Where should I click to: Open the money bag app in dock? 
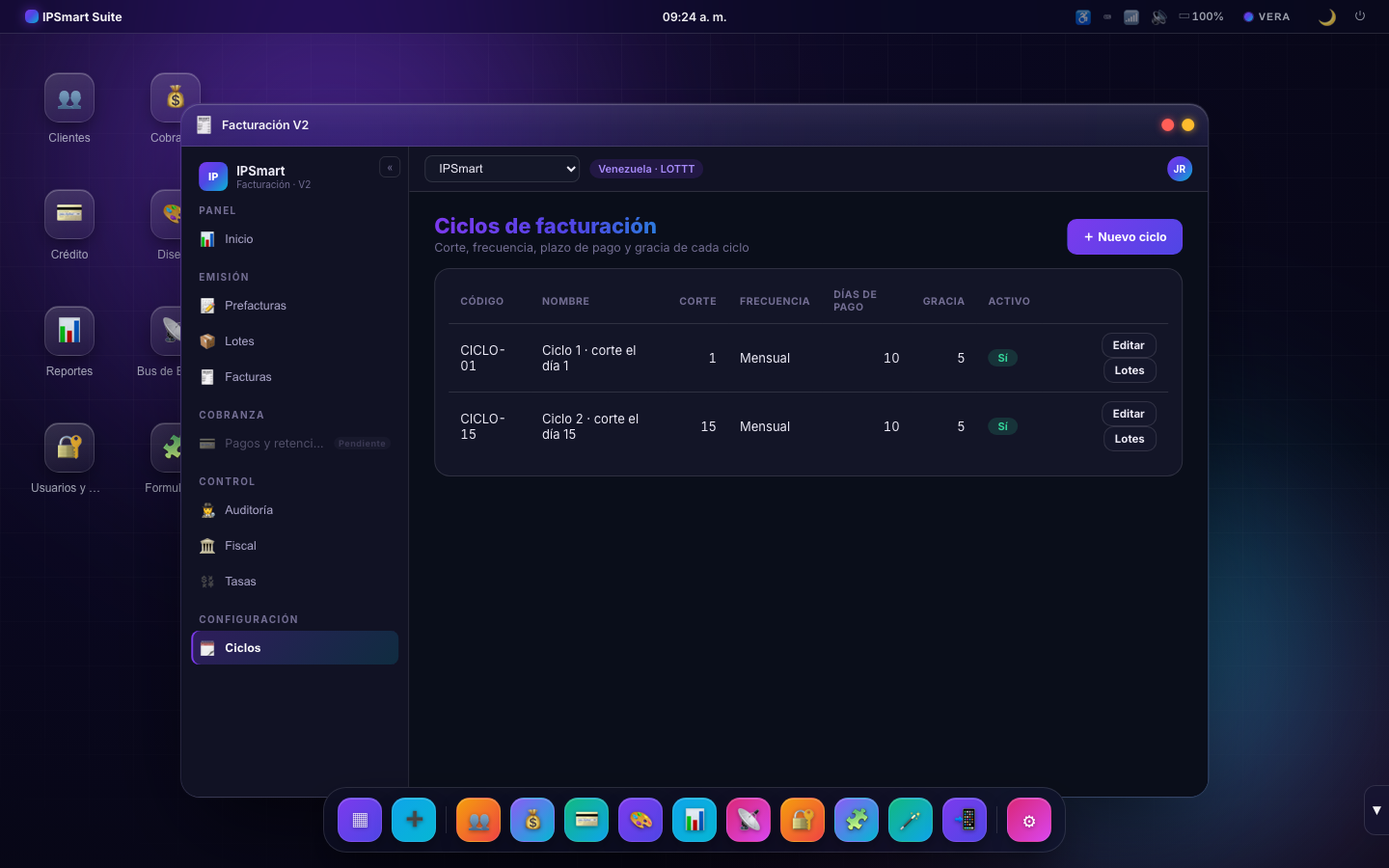pyautogui.click(x=532, y=821)
